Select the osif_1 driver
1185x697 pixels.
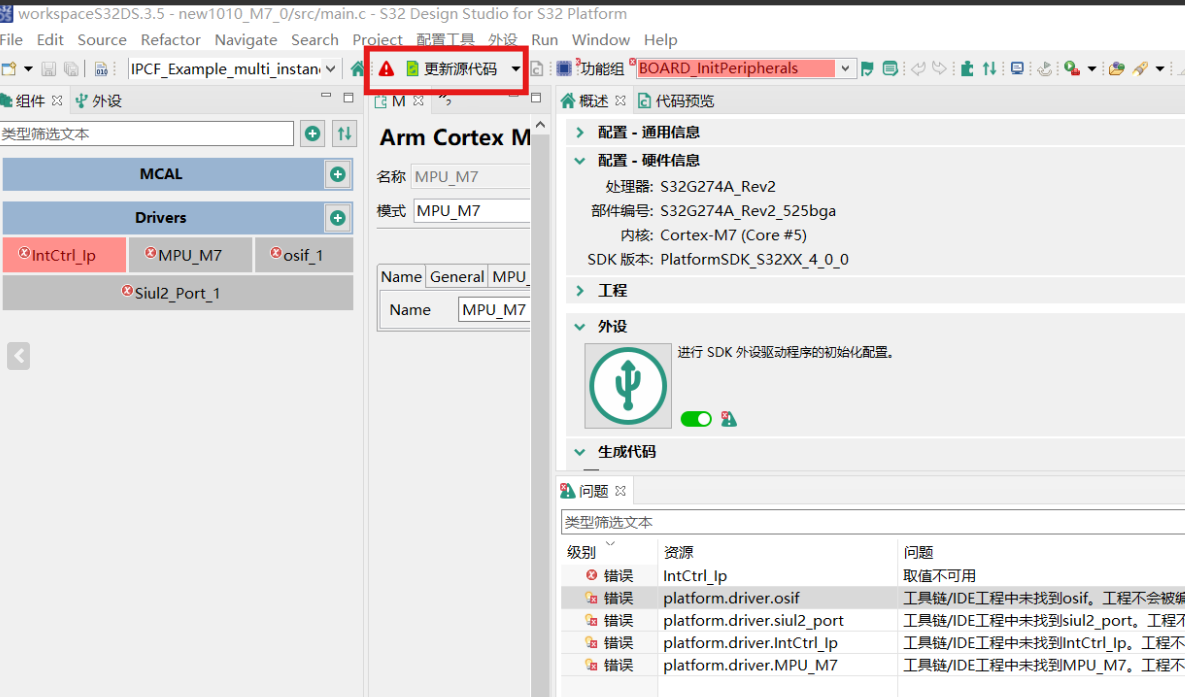[304, 255]
